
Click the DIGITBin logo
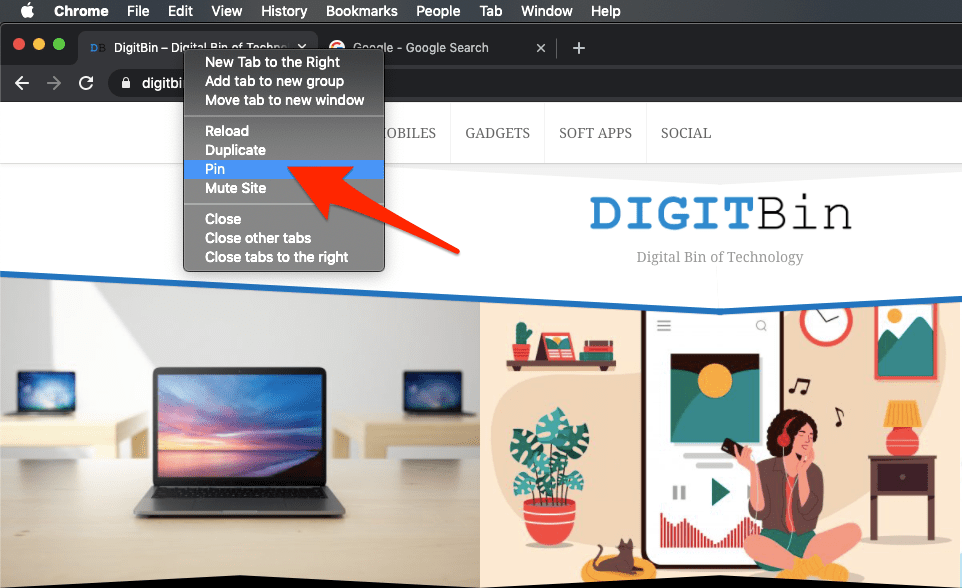coord(720,214)
